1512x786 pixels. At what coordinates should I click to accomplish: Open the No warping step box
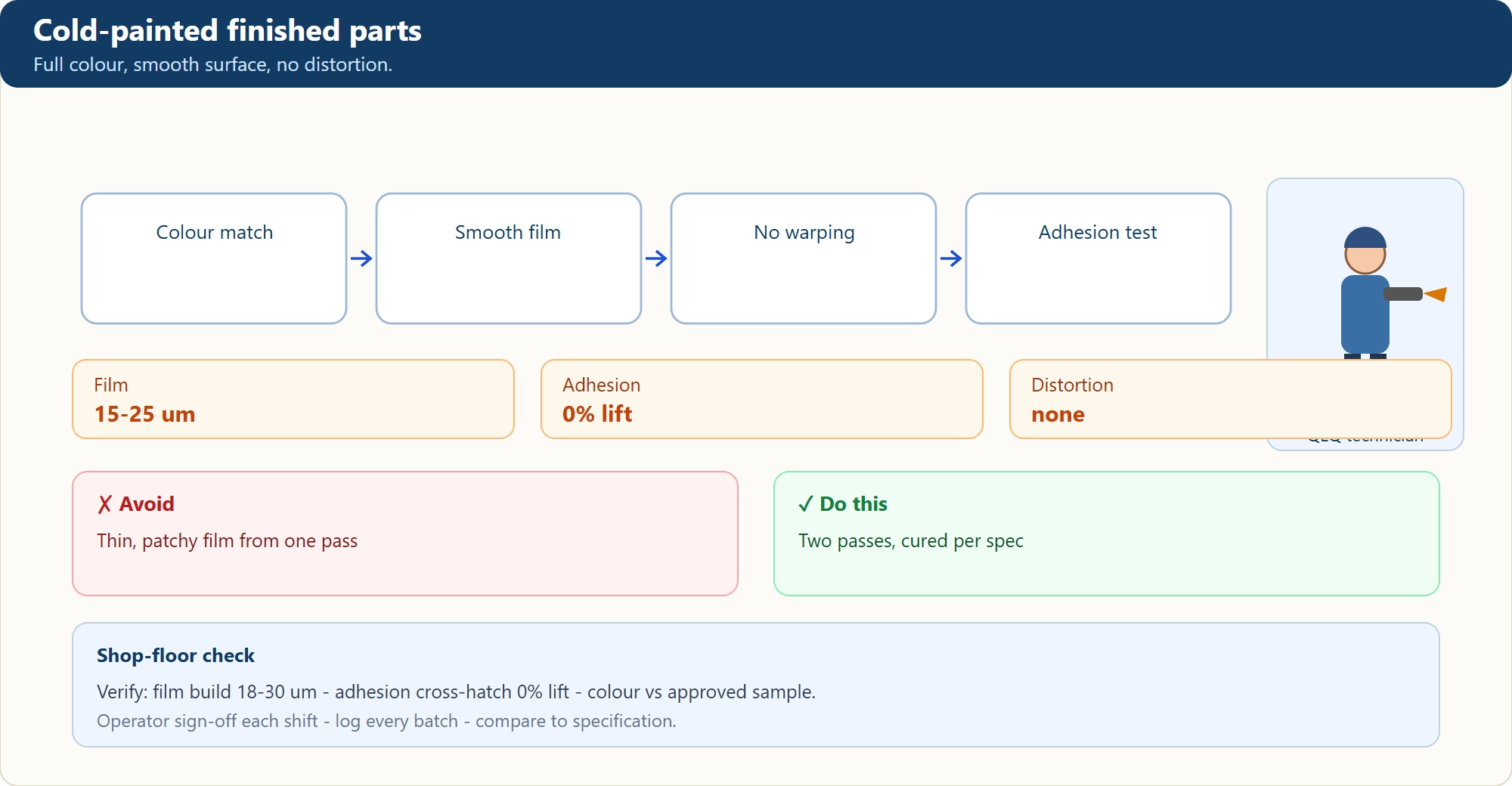pyautogui.click(x=804, y=258)
